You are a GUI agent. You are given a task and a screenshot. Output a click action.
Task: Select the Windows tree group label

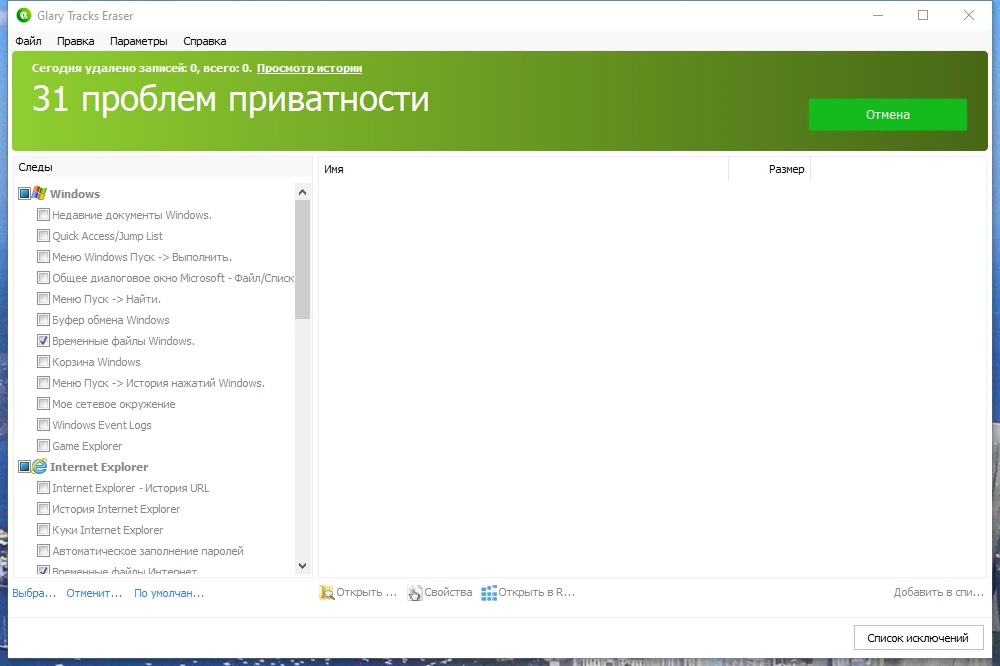(x=75, y=194)
